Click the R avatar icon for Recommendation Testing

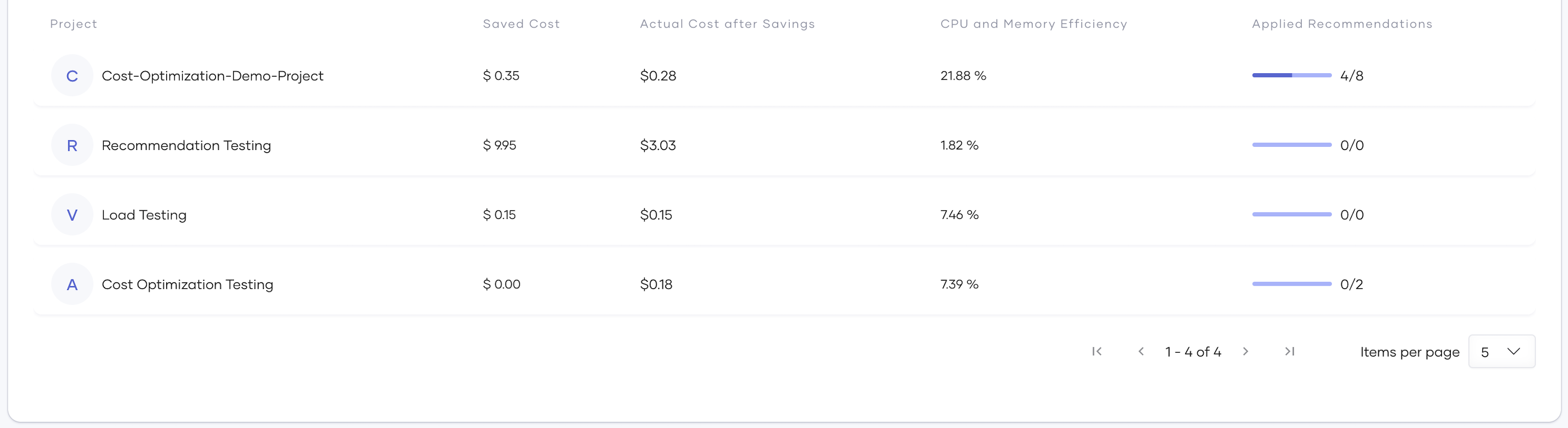[x=72, y=145]
